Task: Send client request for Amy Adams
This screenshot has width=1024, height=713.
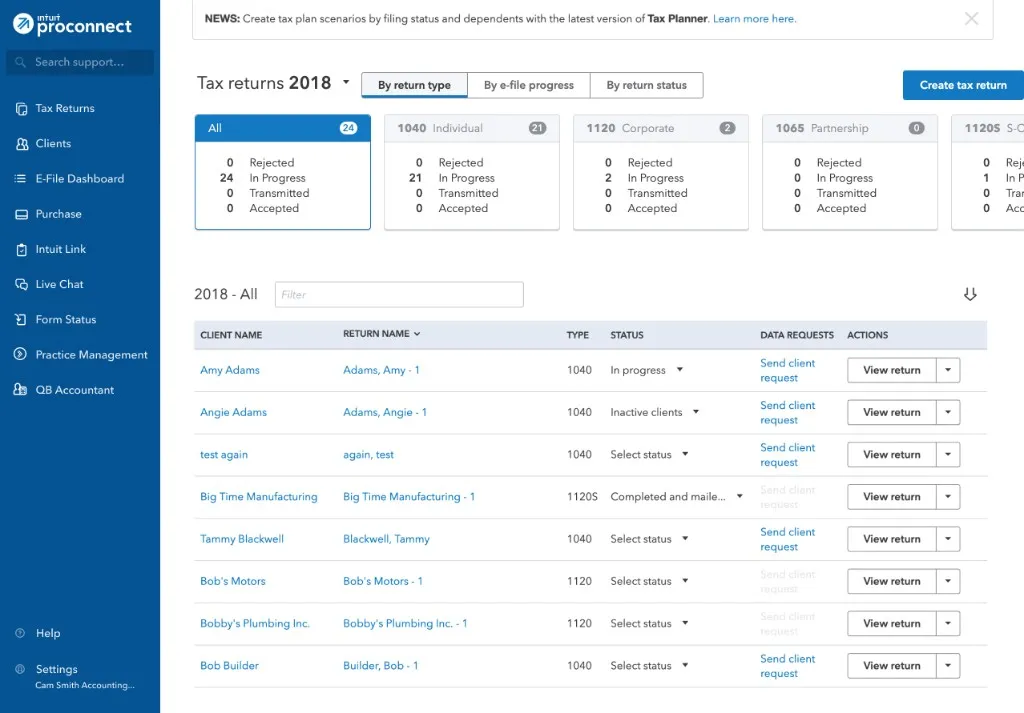Action: [788, 370]
